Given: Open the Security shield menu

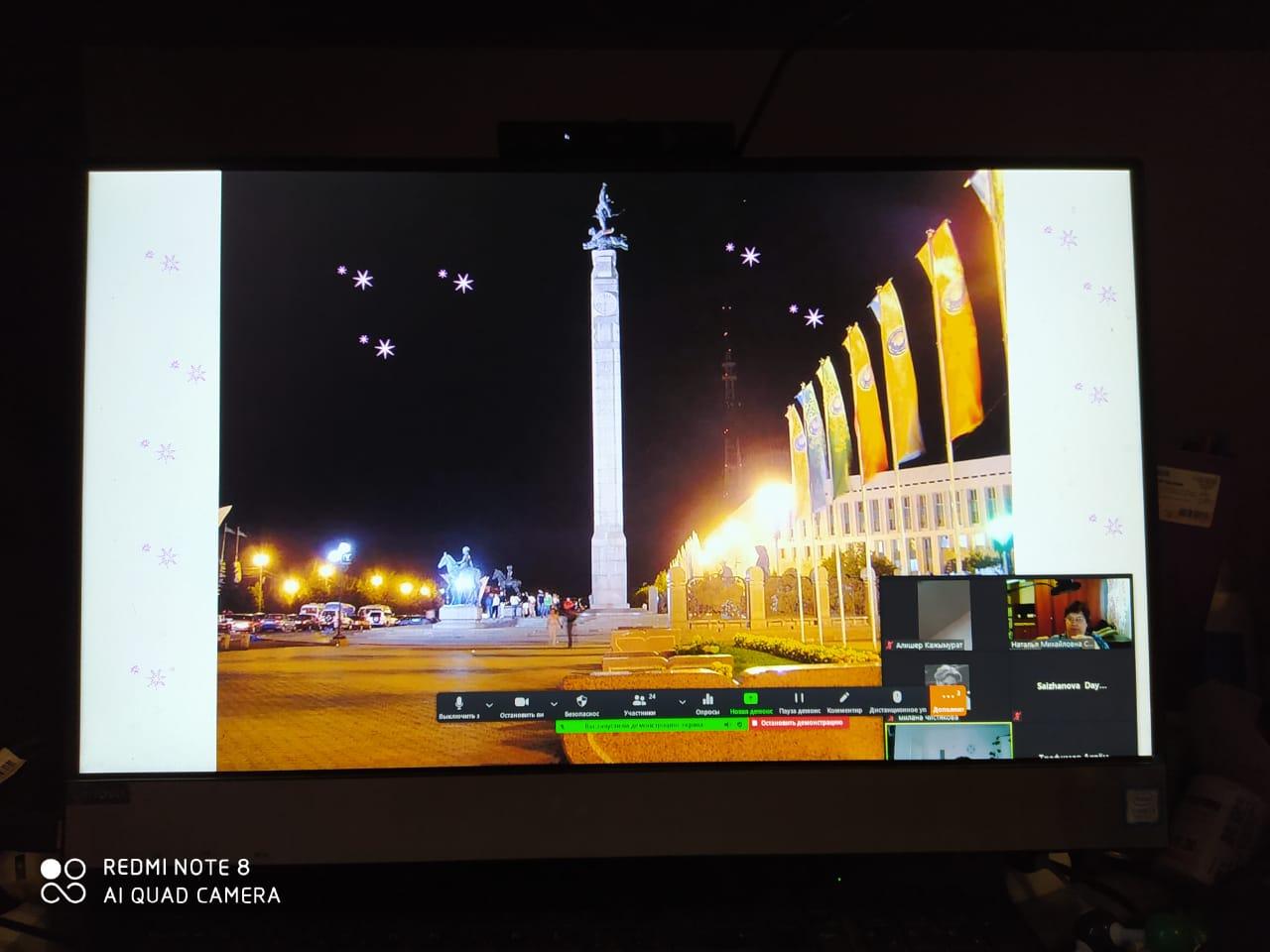Looking at the screenshot, I should (x=581, y=703).
